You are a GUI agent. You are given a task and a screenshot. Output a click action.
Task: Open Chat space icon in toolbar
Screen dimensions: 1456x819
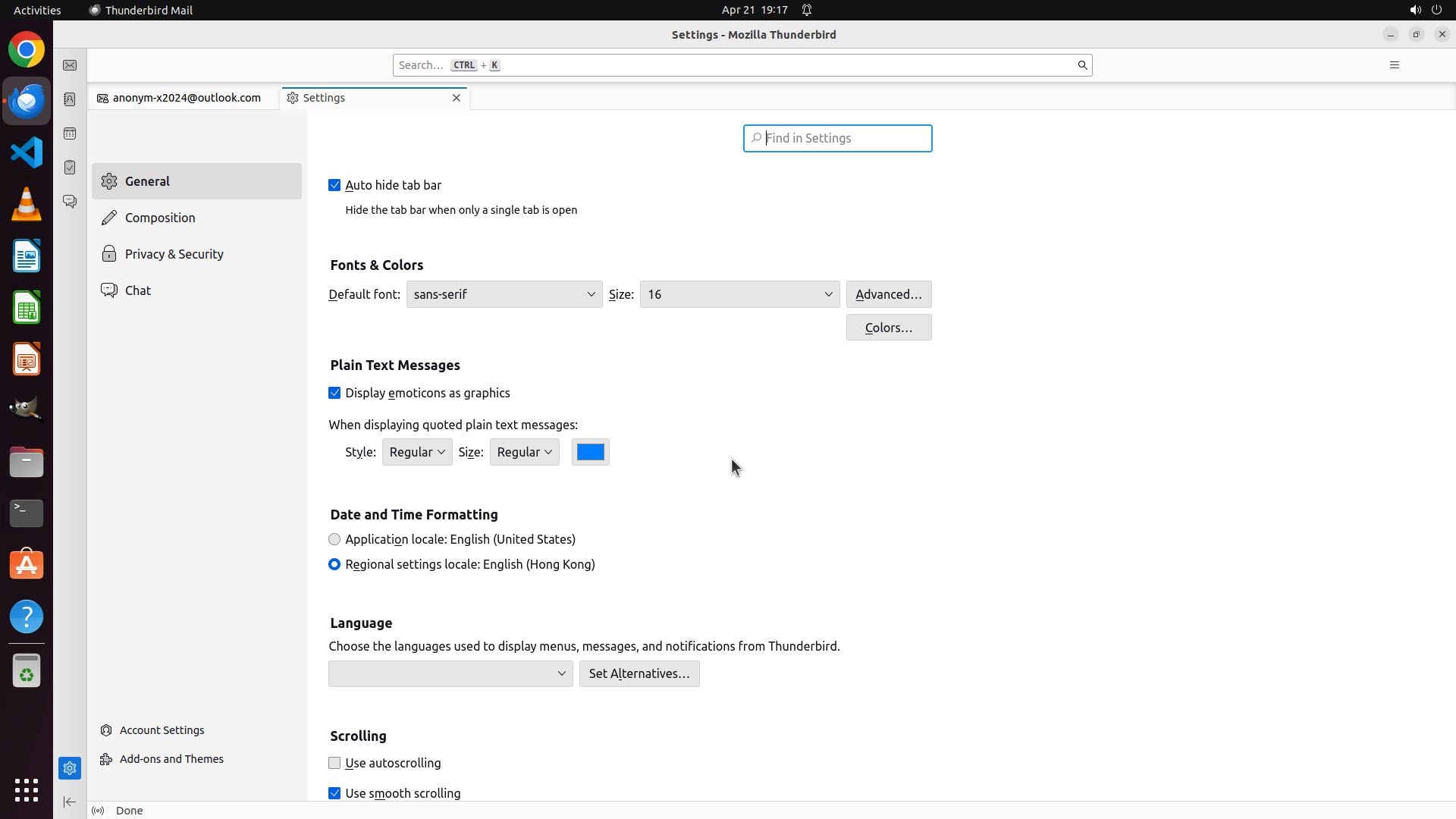tap(70, 202)
